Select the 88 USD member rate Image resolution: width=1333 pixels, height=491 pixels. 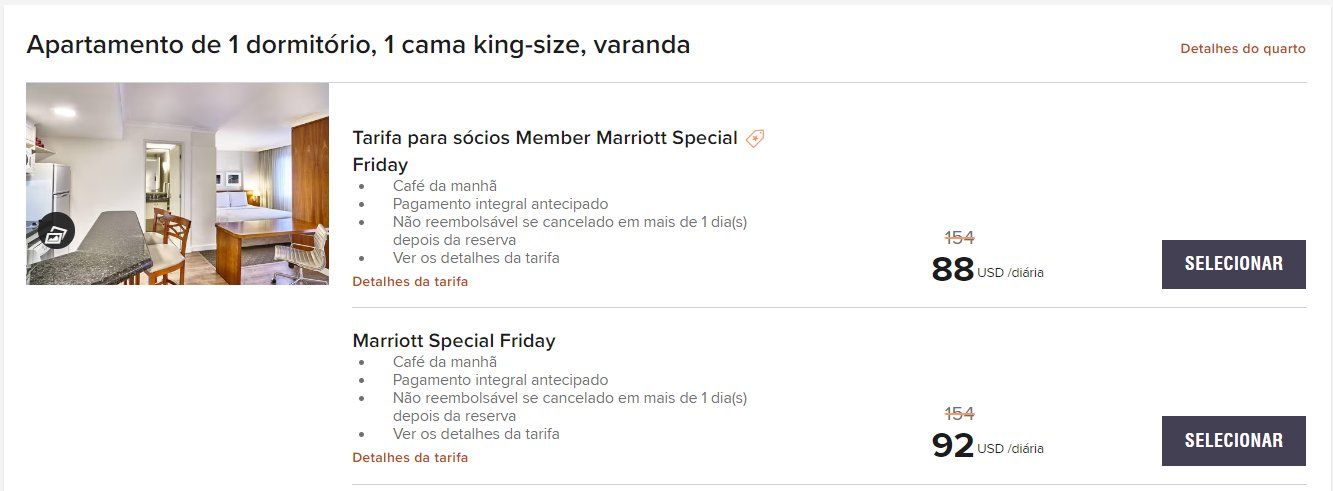pyautogui.click(x=1233, y=264)
